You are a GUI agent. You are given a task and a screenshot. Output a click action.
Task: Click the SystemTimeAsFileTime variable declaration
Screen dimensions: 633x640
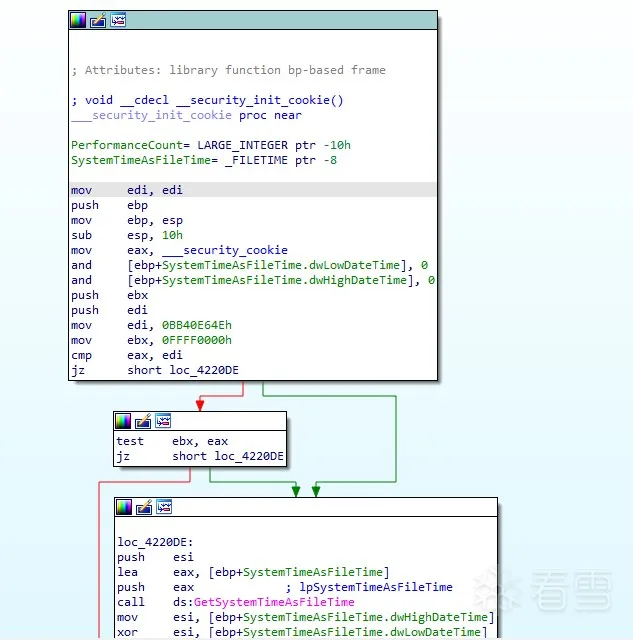click(x=204, y=160)
